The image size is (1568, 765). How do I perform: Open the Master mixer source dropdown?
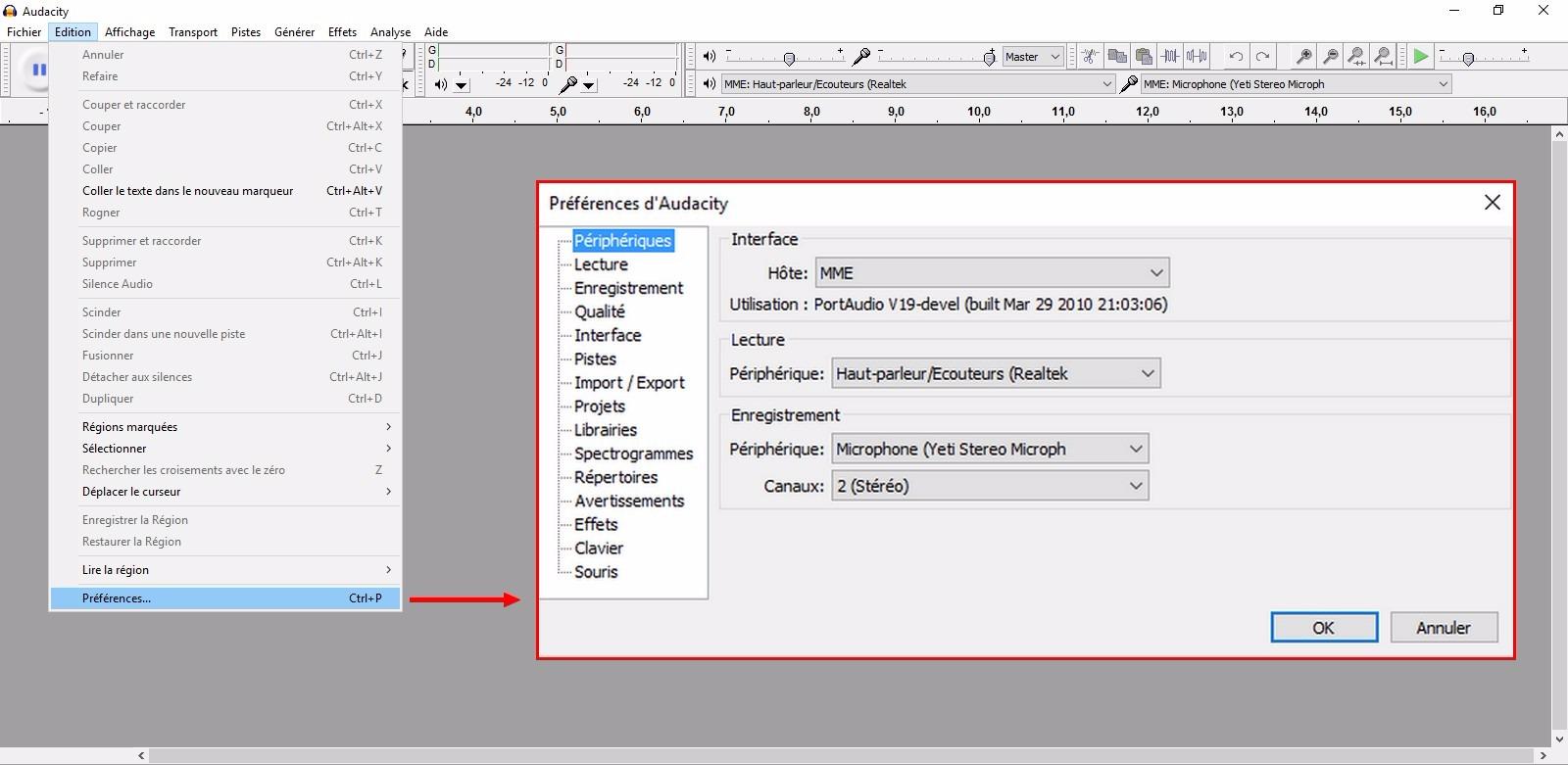coord(1032,57)
